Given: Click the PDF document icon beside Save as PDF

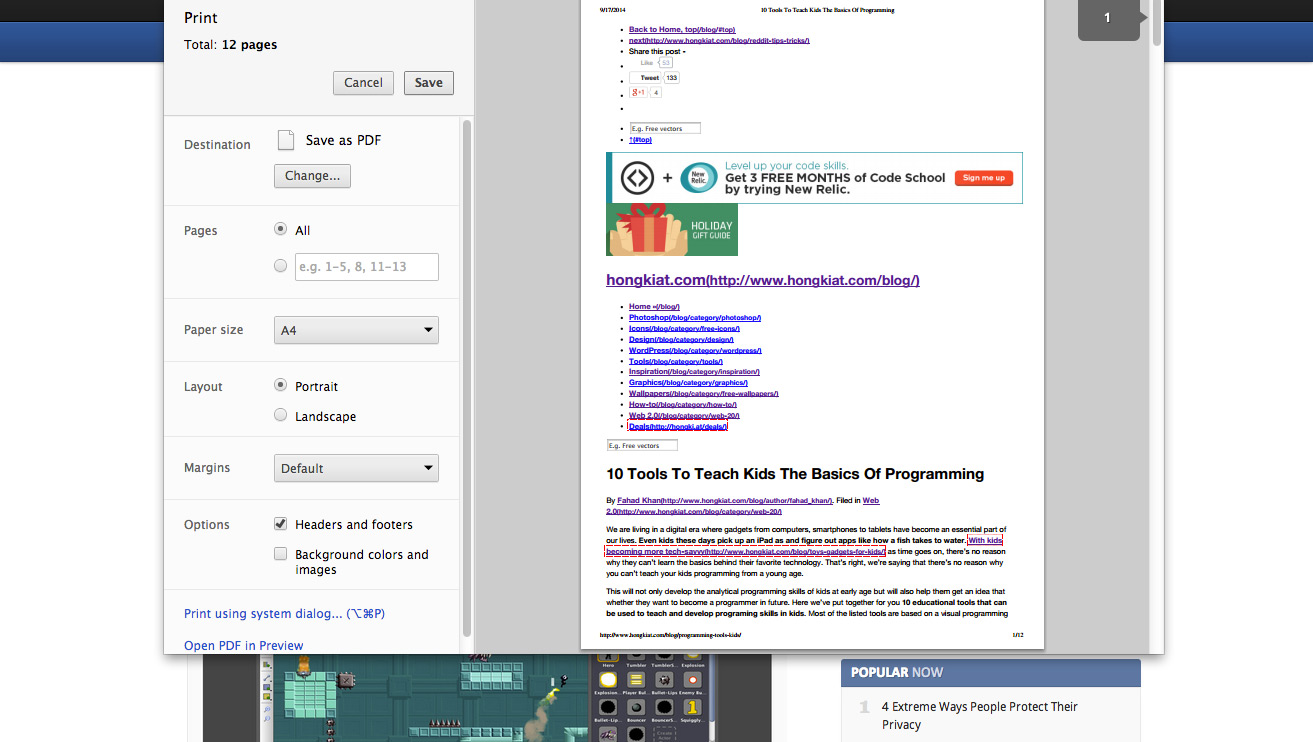Looking at the screenshot, I should pos(286,140).
